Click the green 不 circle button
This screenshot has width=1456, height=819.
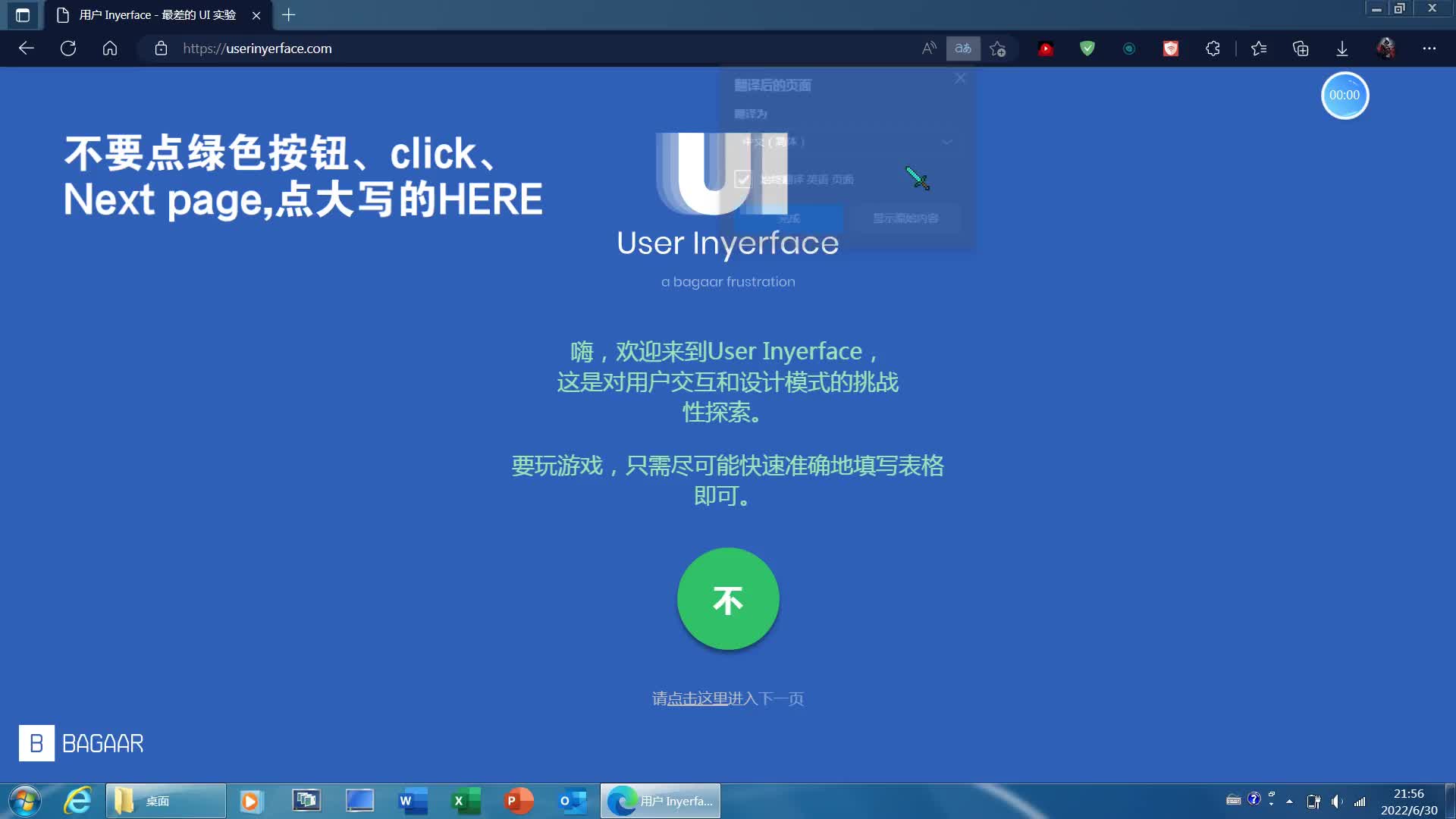click(x=728, y=599)
